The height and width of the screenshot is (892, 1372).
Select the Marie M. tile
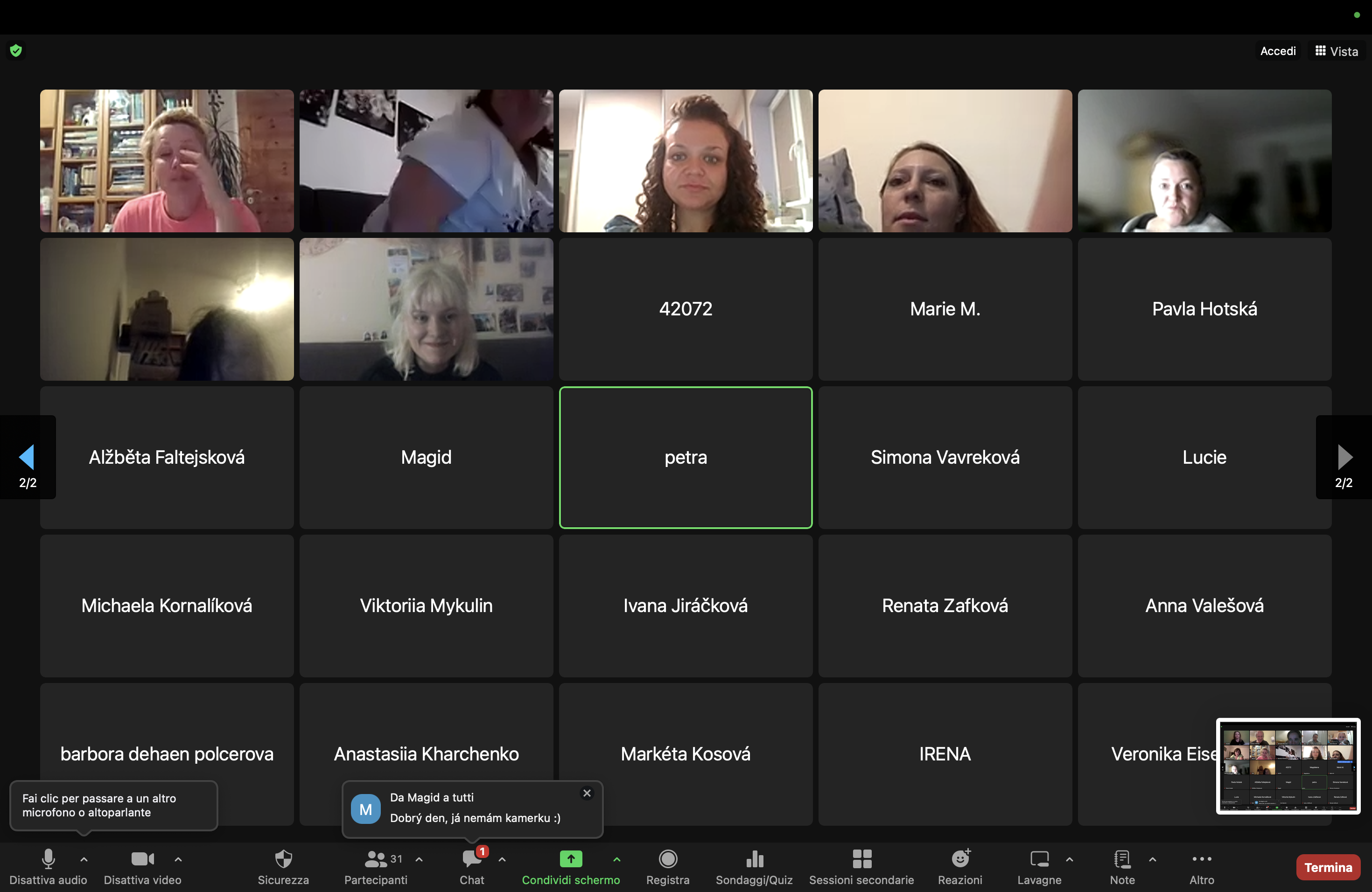[945, 309]
